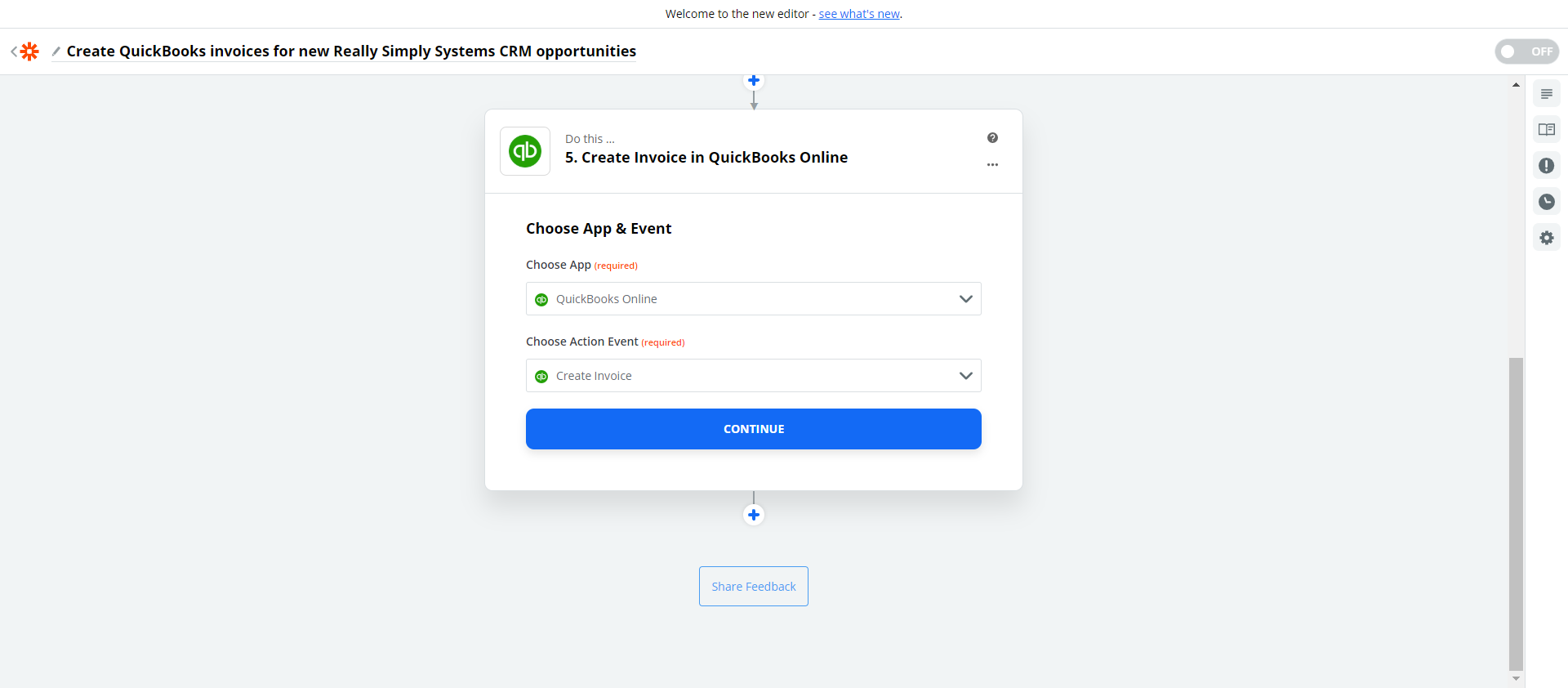Click the CONTINUE button
The image size is (1568, 688).
[753, 428]
